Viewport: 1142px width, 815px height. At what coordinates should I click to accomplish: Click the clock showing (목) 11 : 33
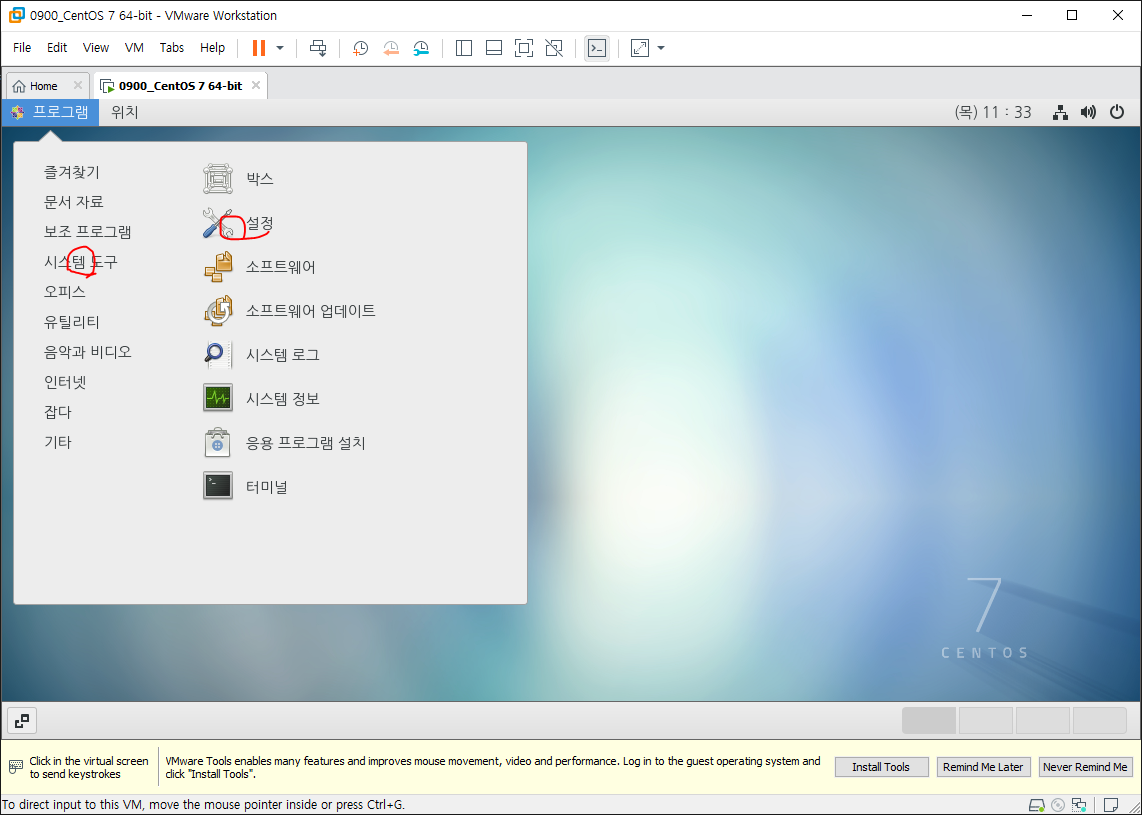(993, 112)
